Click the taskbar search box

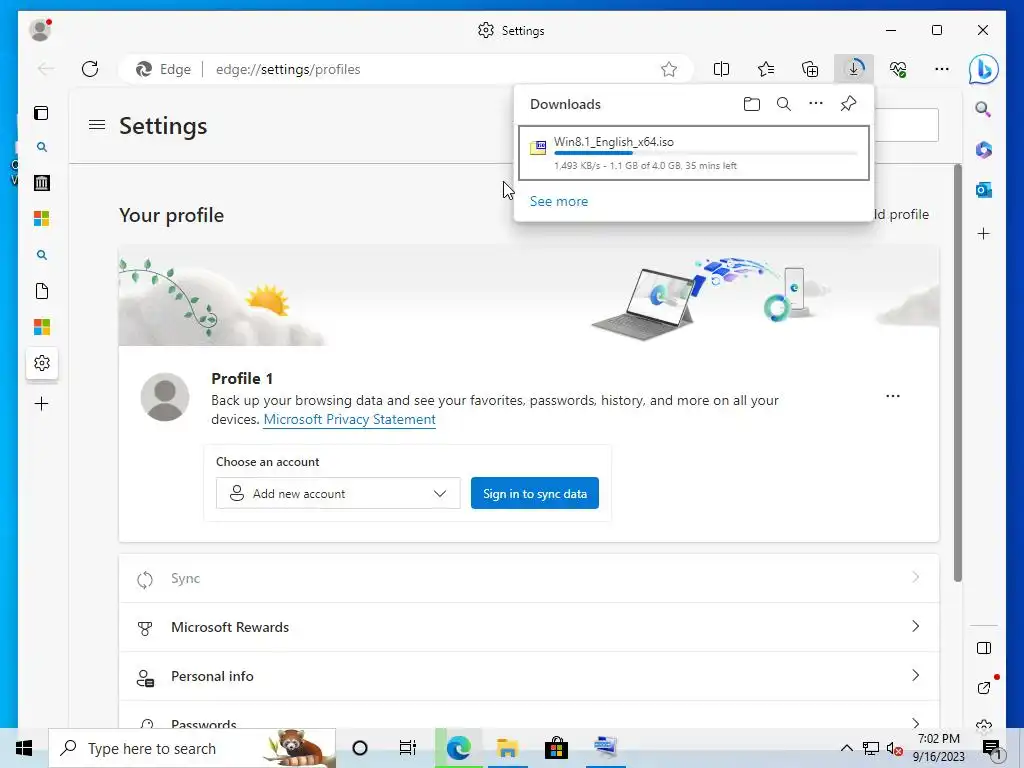click(x=192, y=748)
